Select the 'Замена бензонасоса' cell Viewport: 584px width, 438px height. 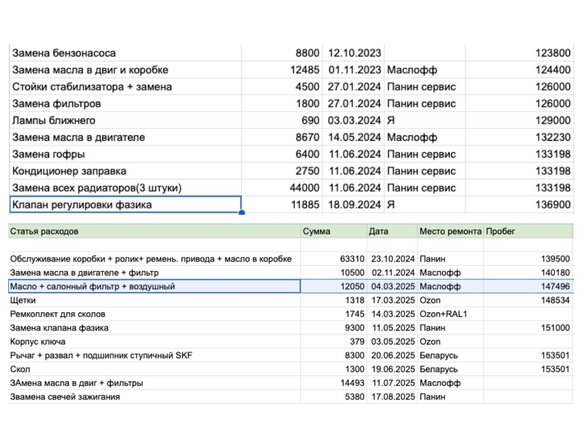(x=125, y=53)
